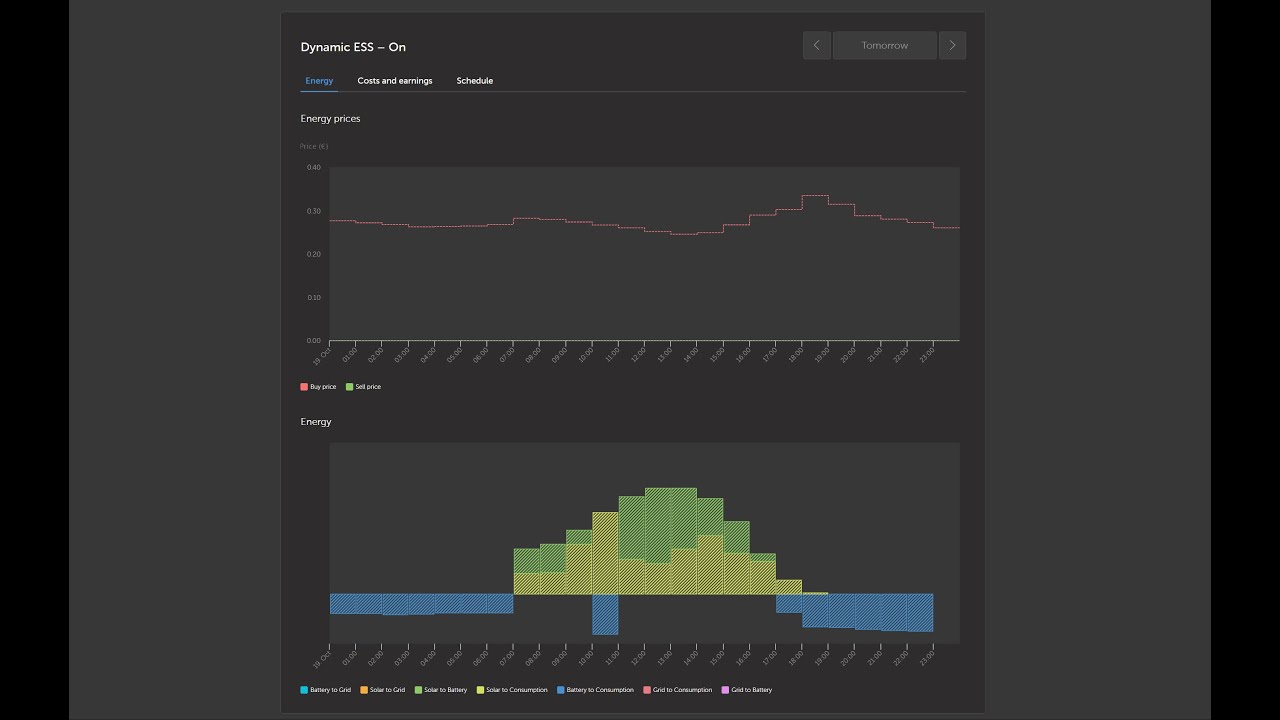Toggle the Buy price legend swatch

click(304, 386)
